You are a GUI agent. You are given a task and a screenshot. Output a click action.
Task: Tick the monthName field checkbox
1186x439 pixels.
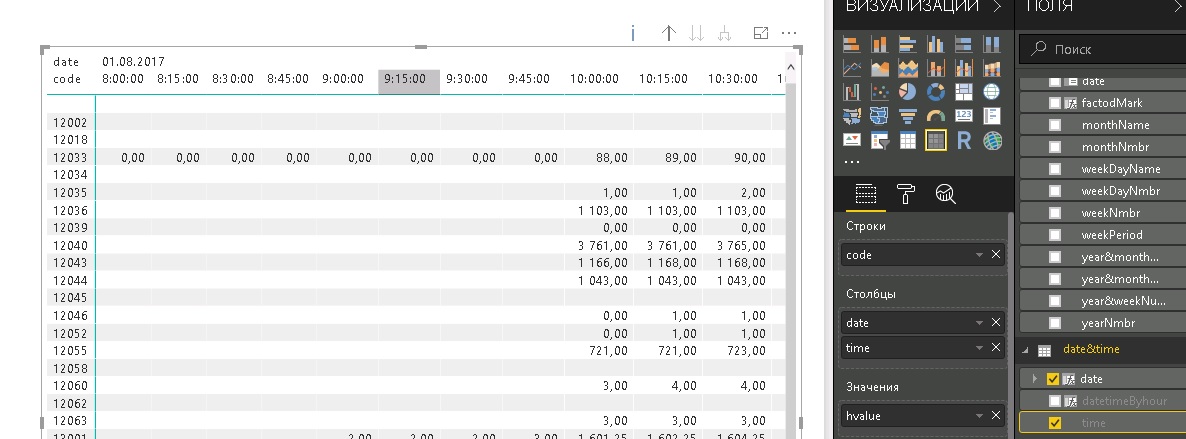point(1055,125)
